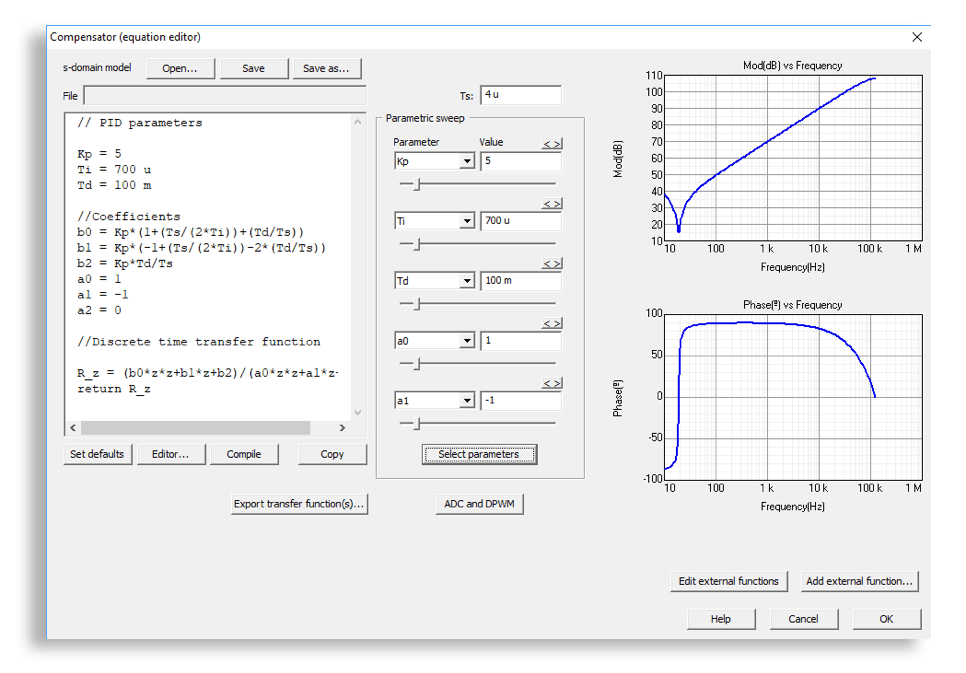966x673 pixels.
Task: Click the Td sweep slider handle
Action: pos(417,304)
